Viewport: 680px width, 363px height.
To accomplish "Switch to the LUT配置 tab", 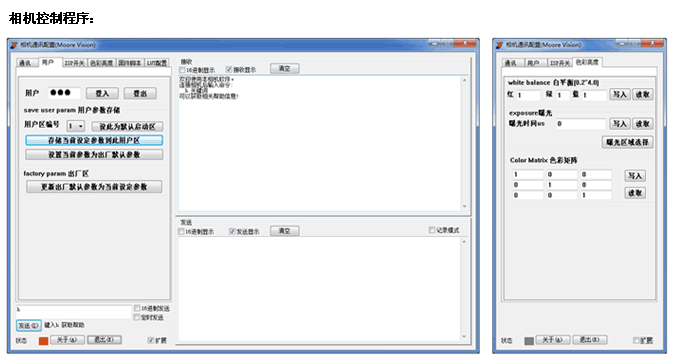I will pyautogui.click(x=157, y=63).
